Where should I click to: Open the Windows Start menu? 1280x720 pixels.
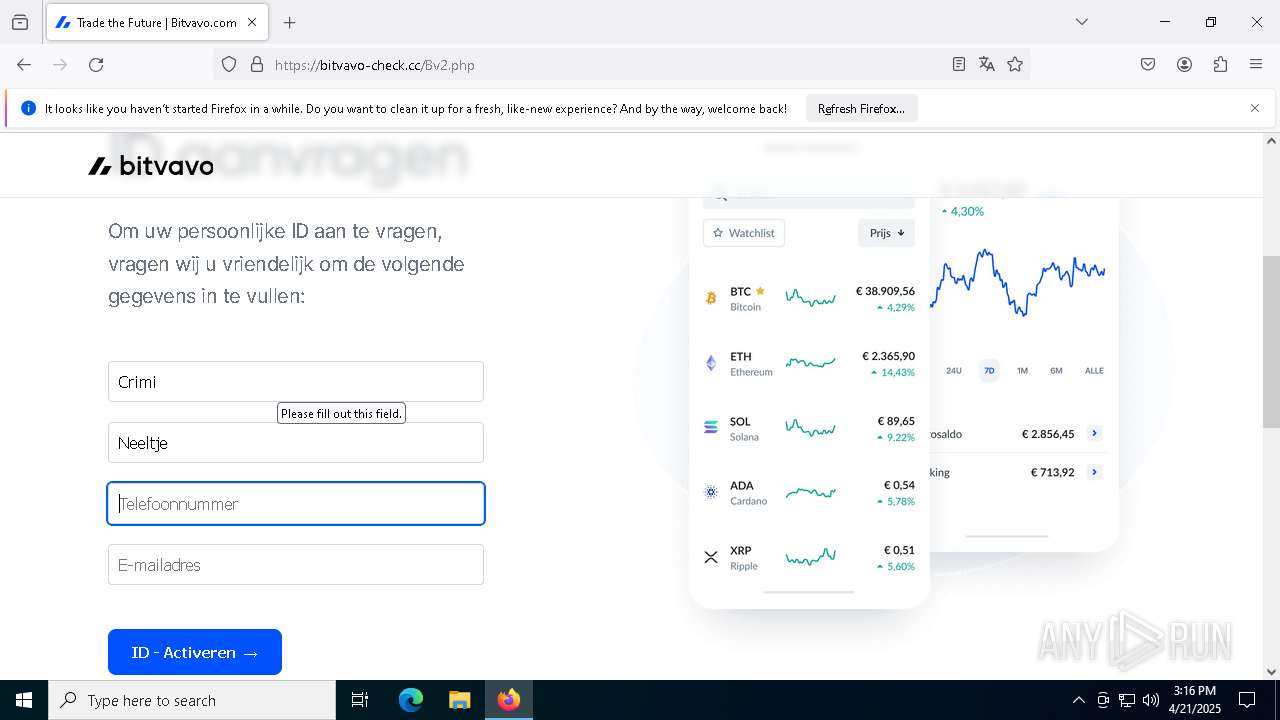(x=24, y=700)
